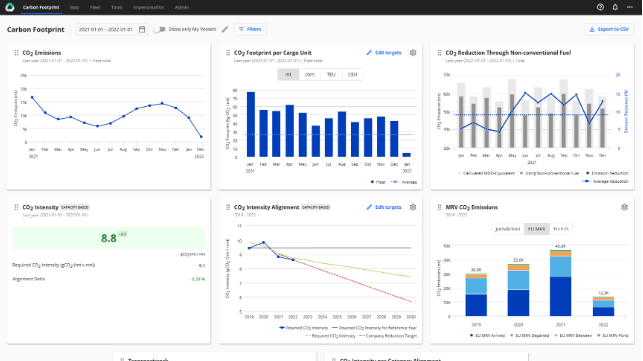Select the mt cargo unit option
The width and height of the screenshot is (643, 361).
(x=288, y=74)
